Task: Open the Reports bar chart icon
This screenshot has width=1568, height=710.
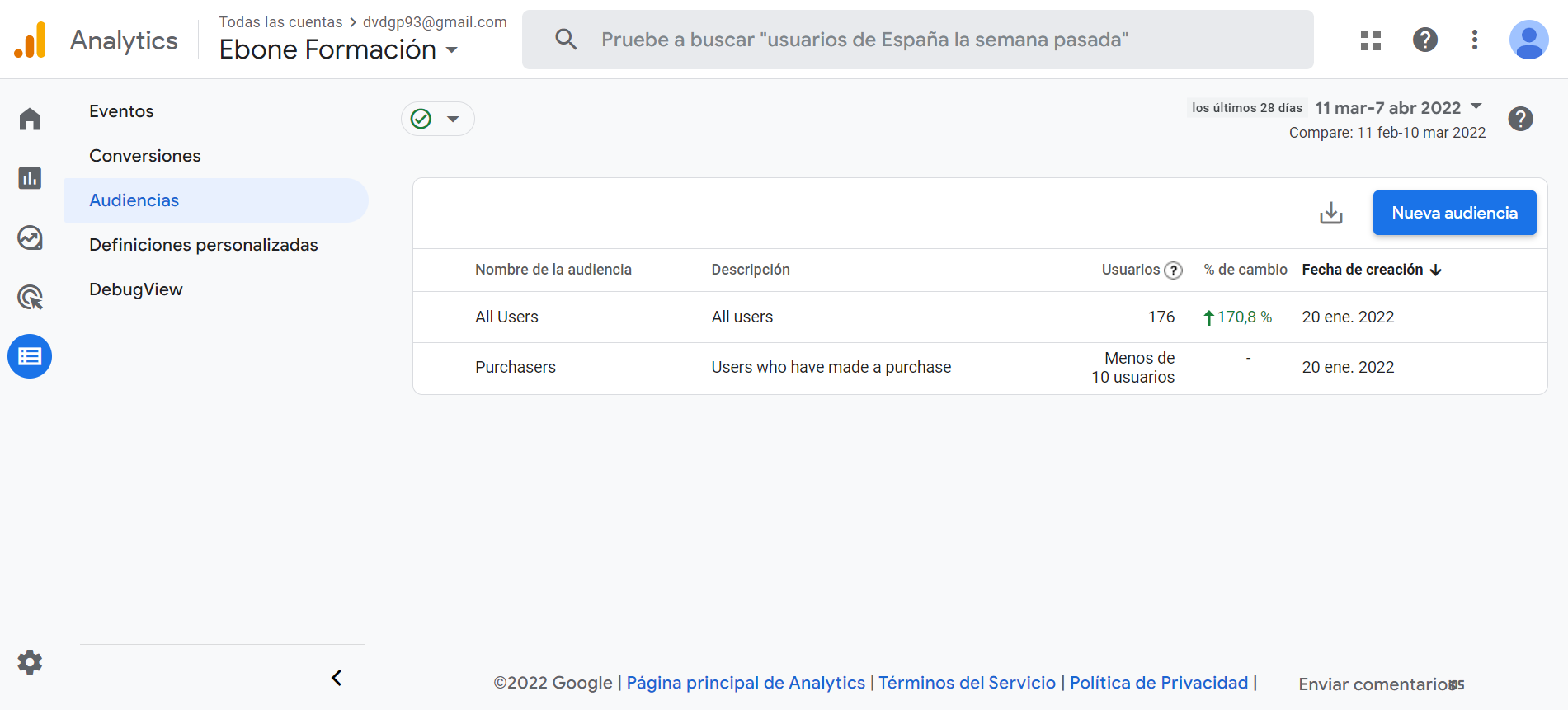Action: [30, 178]
